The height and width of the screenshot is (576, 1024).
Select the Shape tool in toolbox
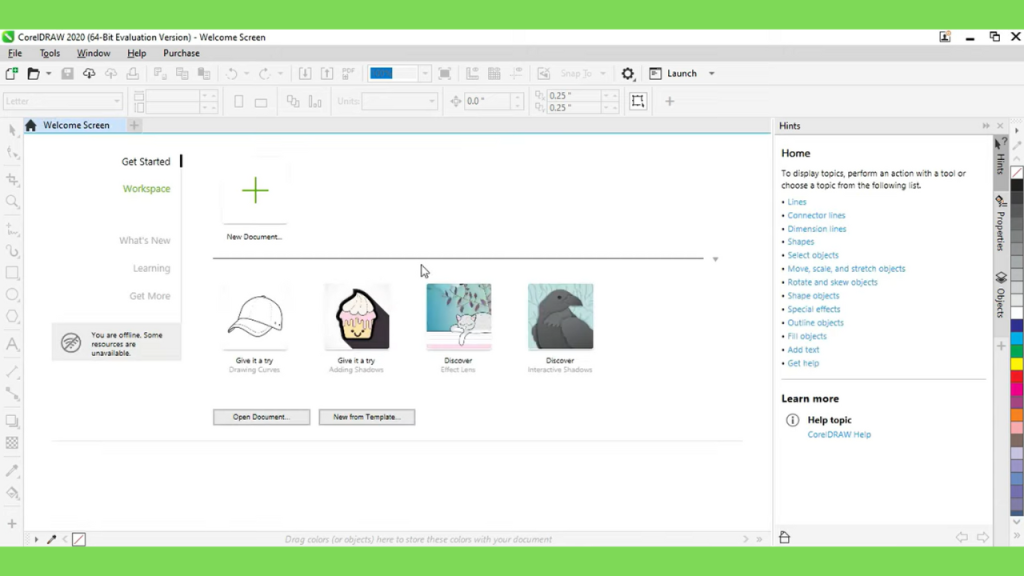(x=12, y=153)
